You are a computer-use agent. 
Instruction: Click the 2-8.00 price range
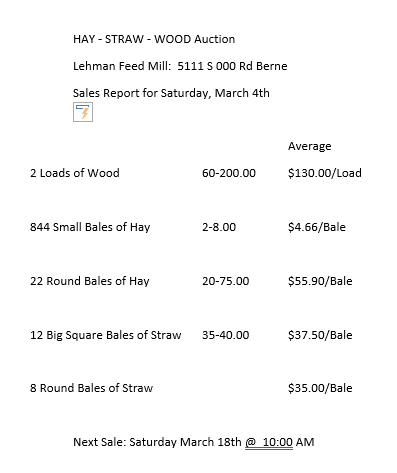[x=219, y=227]
